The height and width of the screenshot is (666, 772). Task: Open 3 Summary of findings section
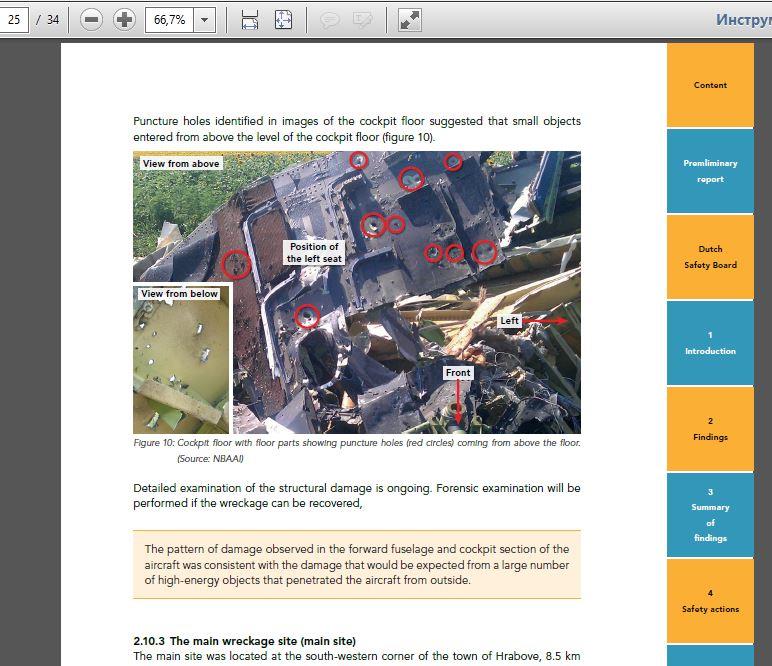click(710, 515)
